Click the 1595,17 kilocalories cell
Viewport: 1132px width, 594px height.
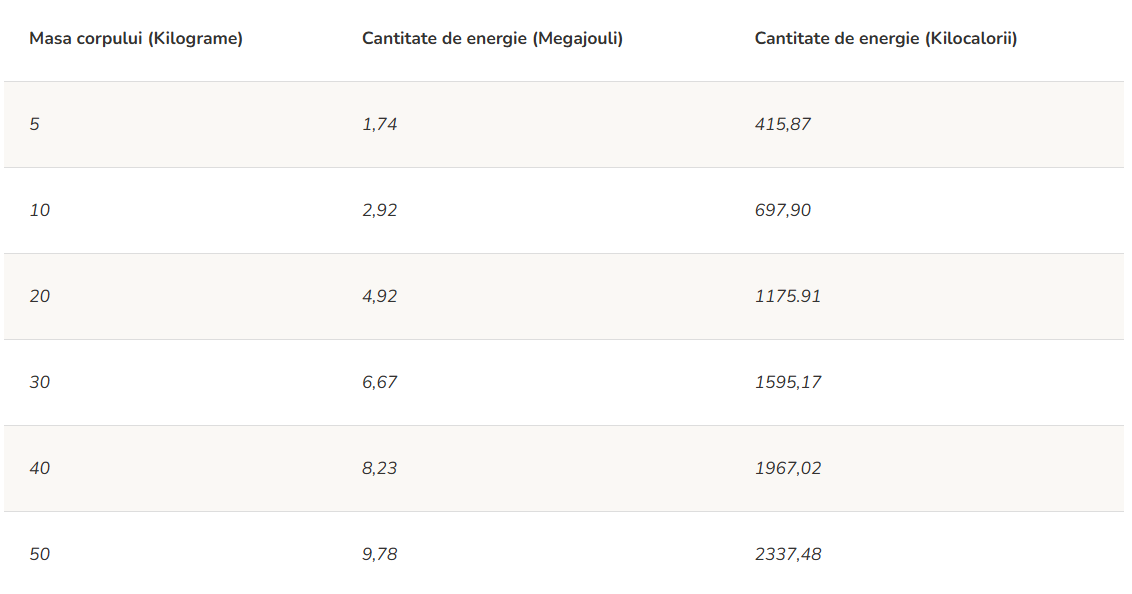788,383
